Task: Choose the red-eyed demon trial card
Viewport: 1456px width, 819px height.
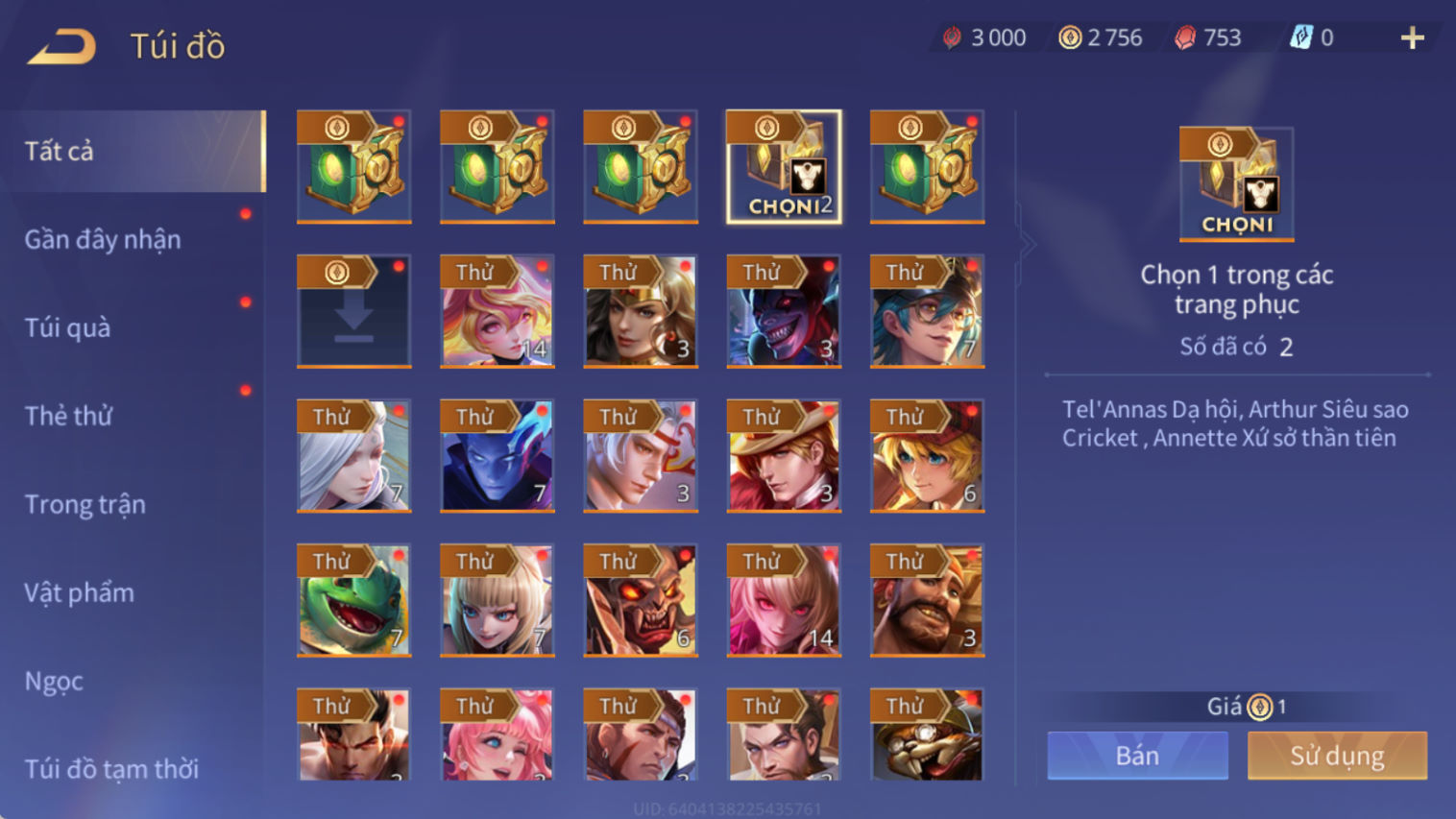Action: [641, 600]
